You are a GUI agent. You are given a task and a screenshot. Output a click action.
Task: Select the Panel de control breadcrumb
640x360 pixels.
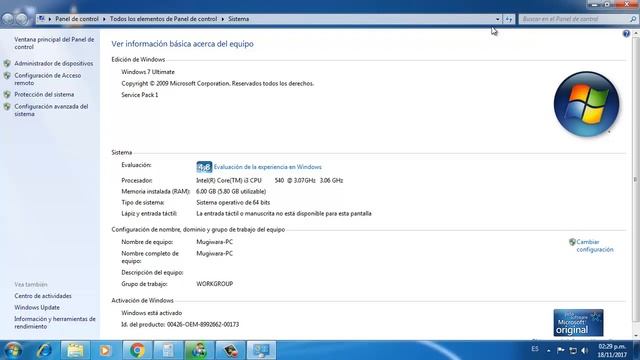(x=77, y=19)
